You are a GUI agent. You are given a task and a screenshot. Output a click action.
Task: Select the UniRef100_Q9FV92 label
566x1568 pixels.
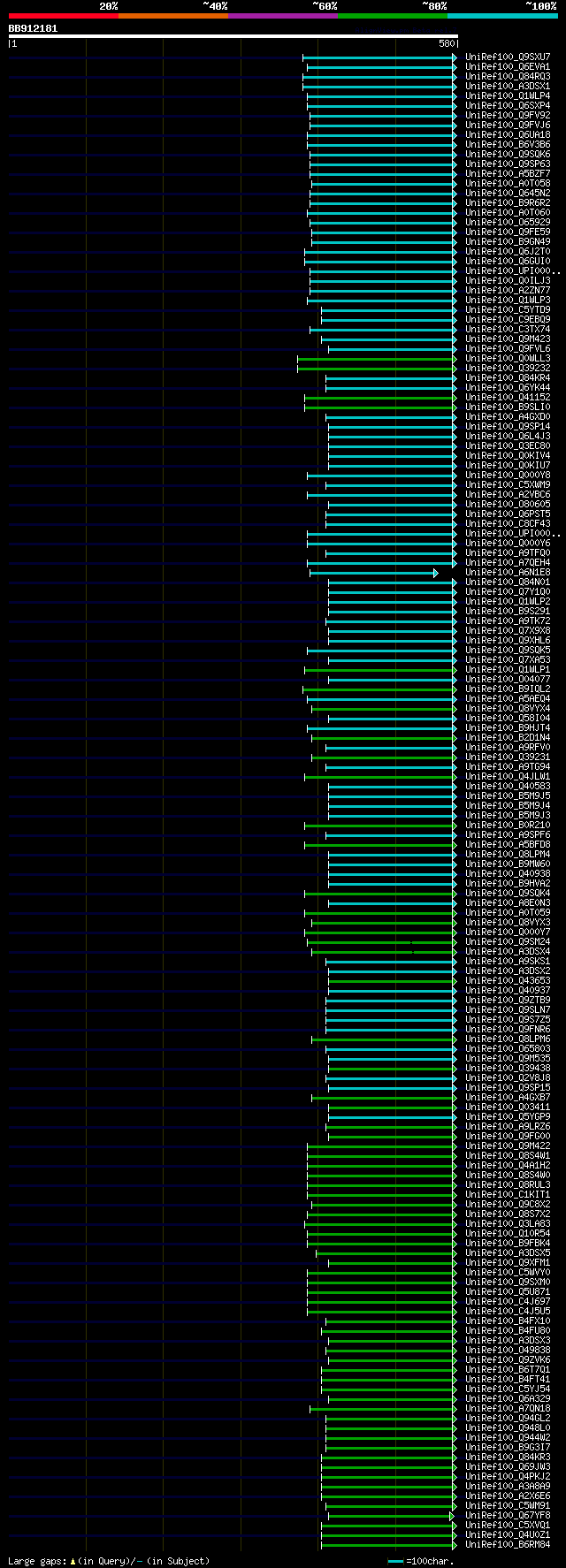click(508, 115)
